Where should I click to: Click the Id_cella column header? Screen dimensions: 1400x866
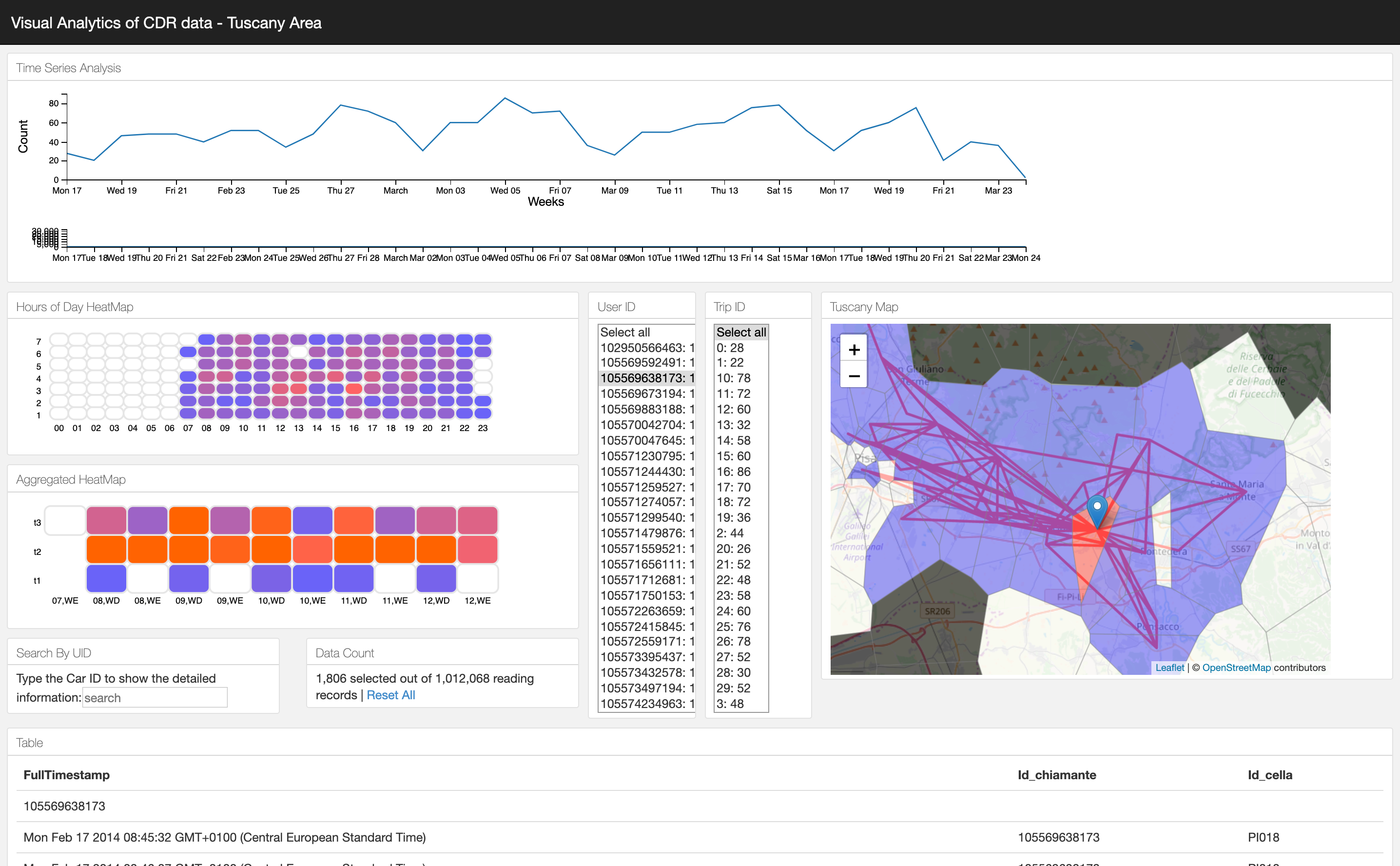point(1270,775)
